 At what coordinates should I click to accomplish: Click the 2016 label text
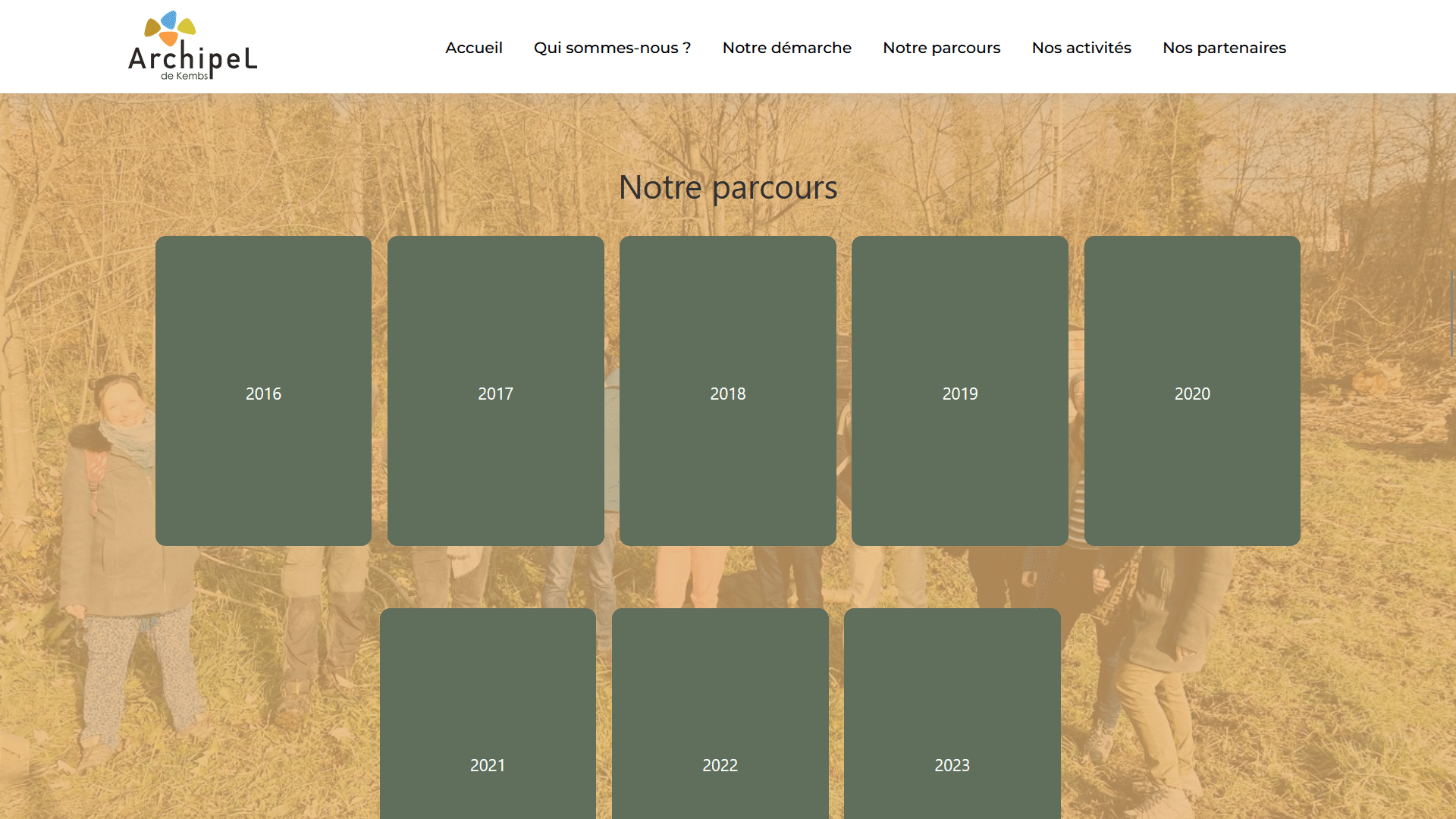click(x=263, y=394)
